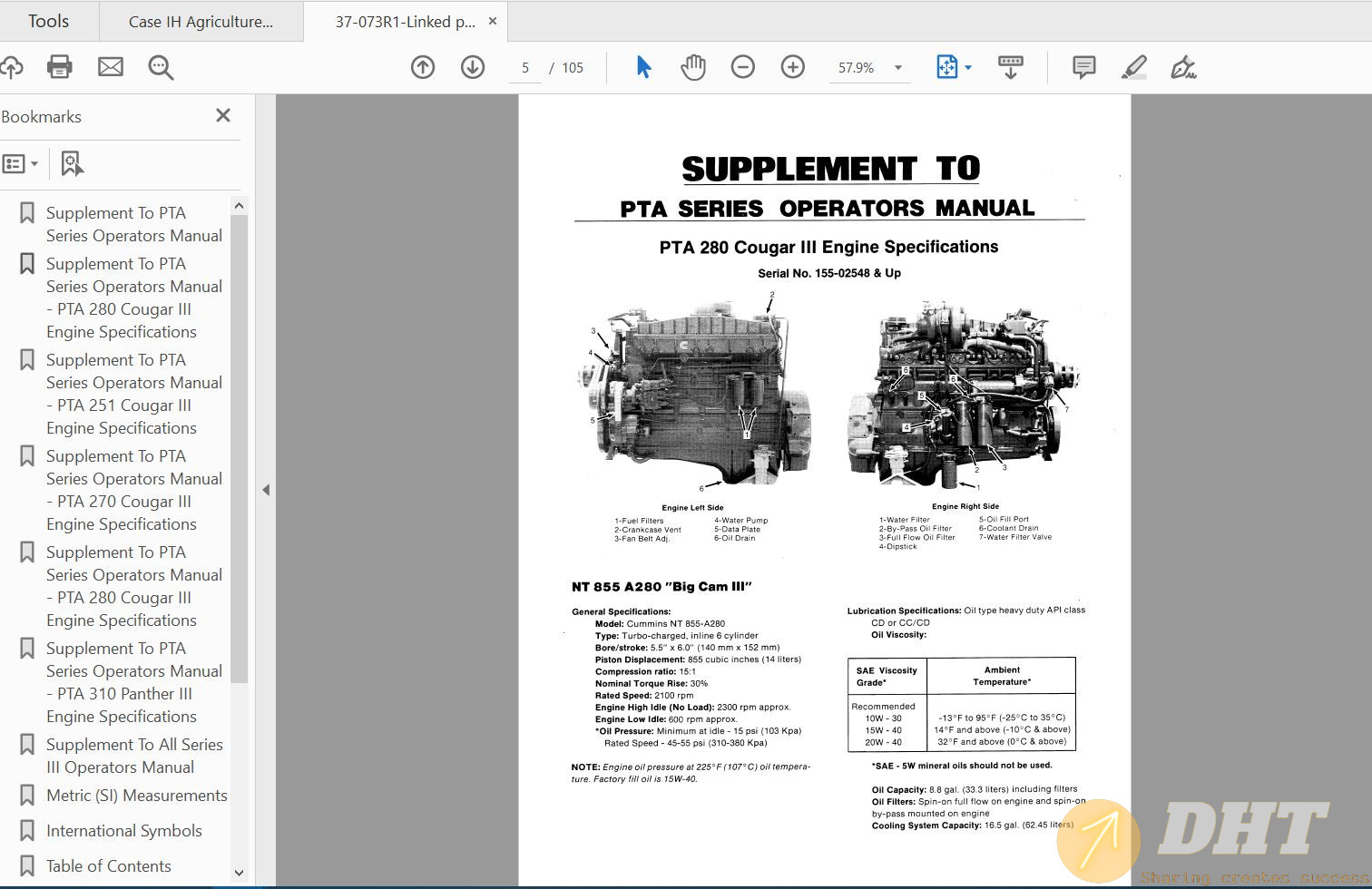Click bookmark icon beside PTA 310 Panther entry
Screen dimensions: 1372x889
point(27,649)
